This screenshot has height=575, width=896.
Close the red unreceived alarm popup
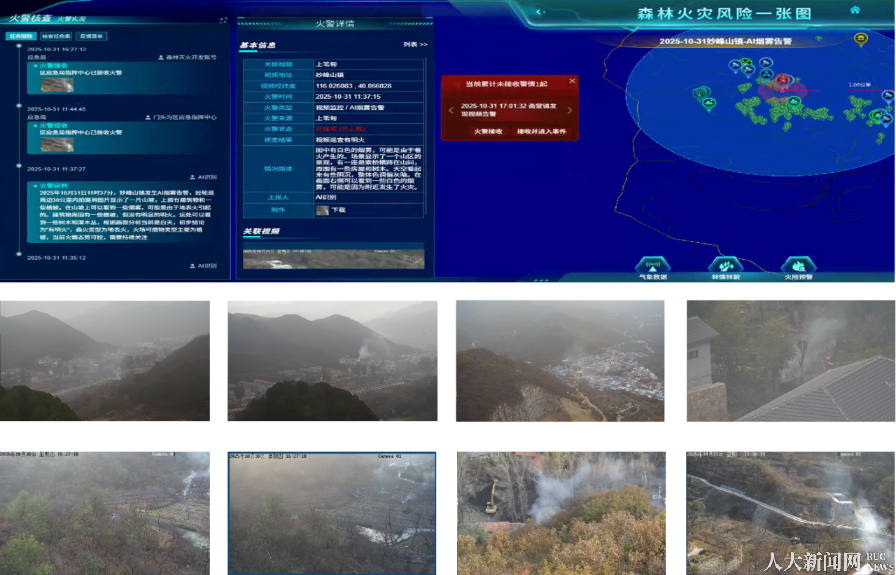click(572, 81)
